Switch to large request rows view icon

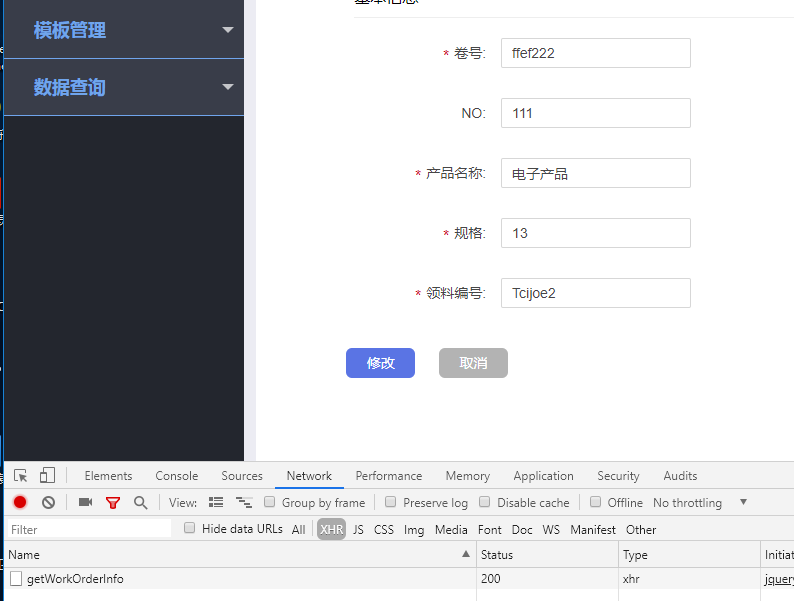click(x=216, y=502)
